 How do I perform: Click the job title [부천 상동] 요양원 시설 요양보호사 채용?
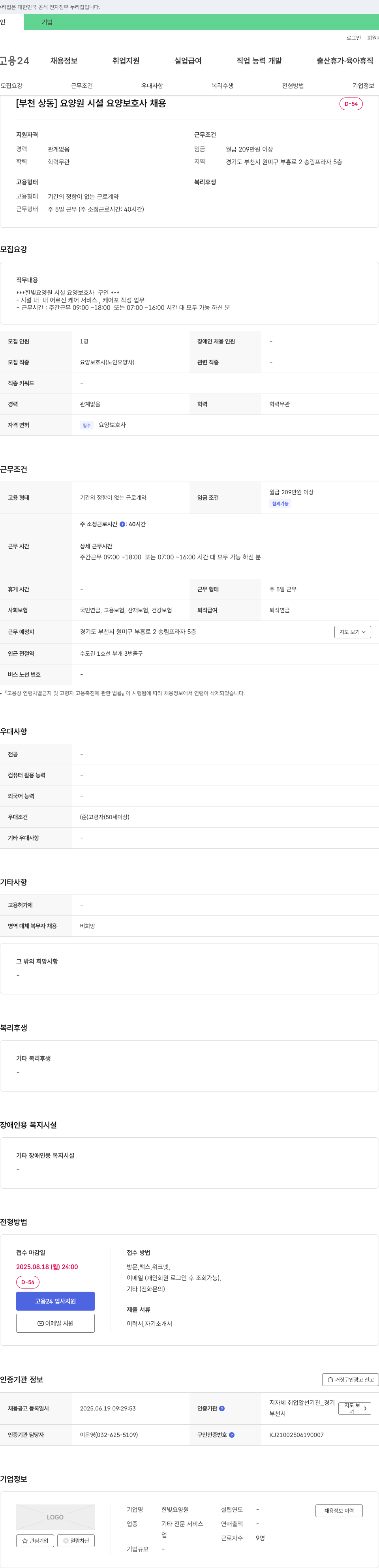91,103
